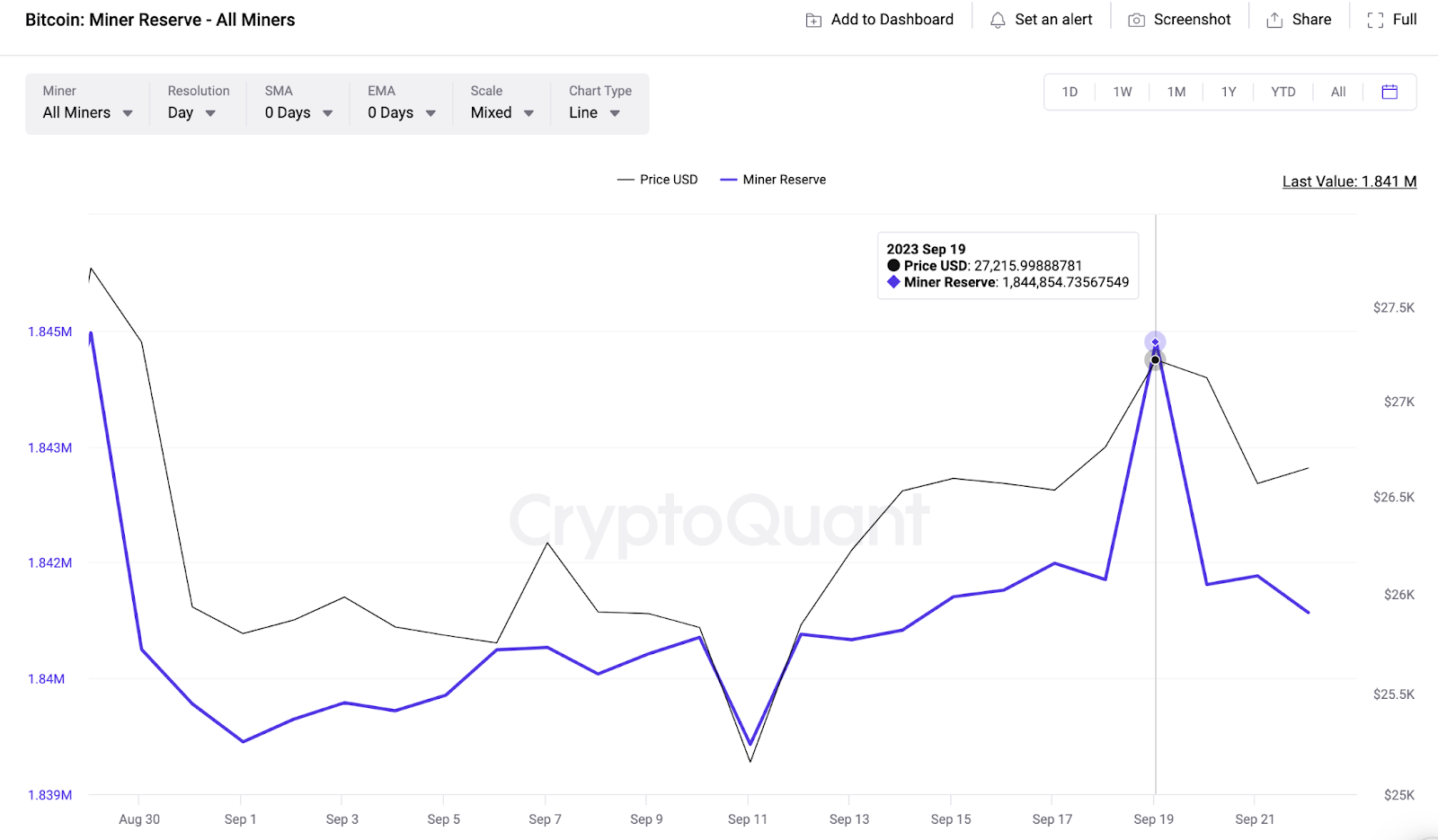Click the alert bell icon
Image resolution: width=1438 pixels, height=840 pixels.
[x=998, y=20]
